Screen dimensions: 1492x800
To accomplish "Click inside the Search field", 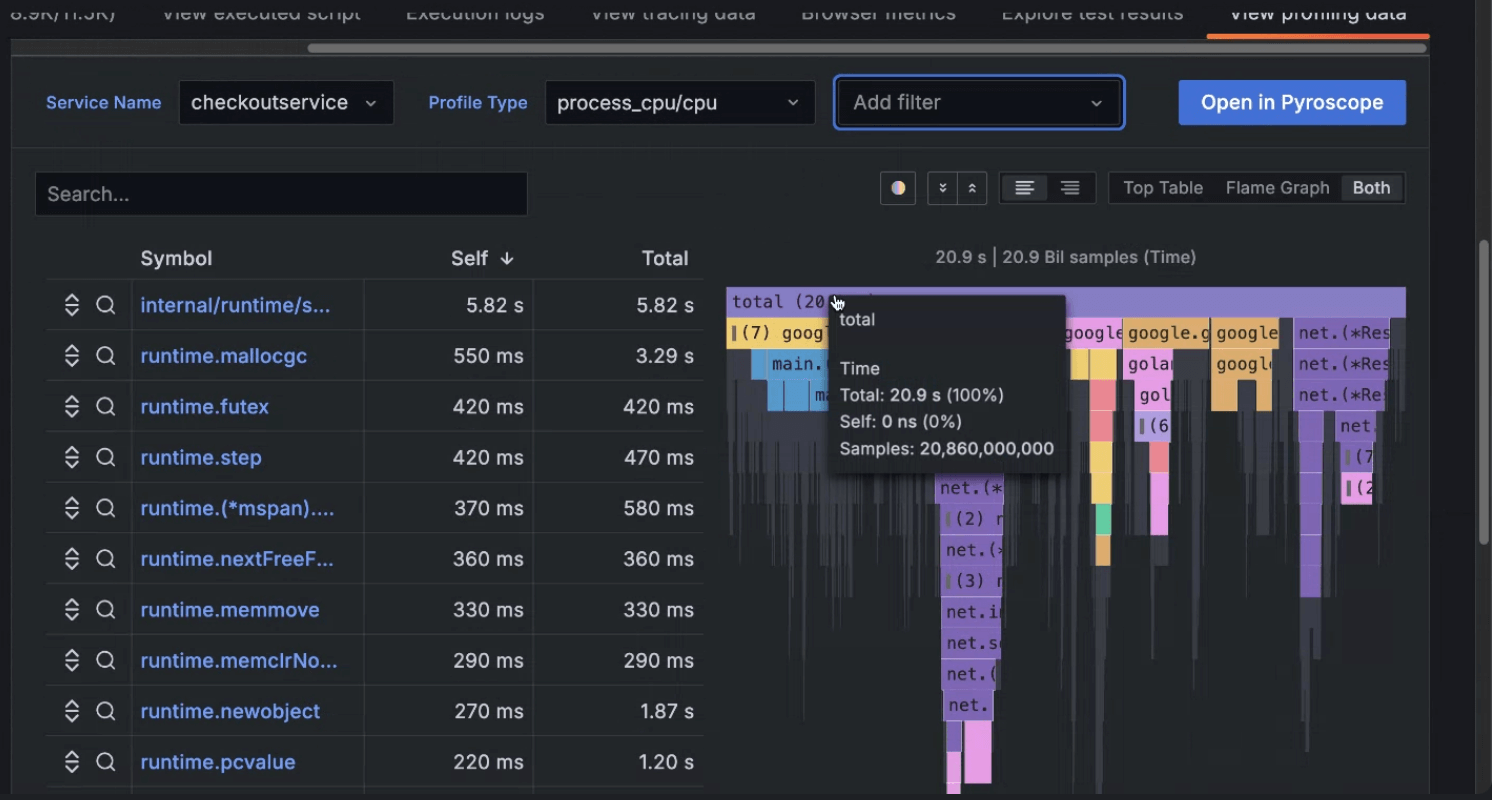I will point(281,194).
